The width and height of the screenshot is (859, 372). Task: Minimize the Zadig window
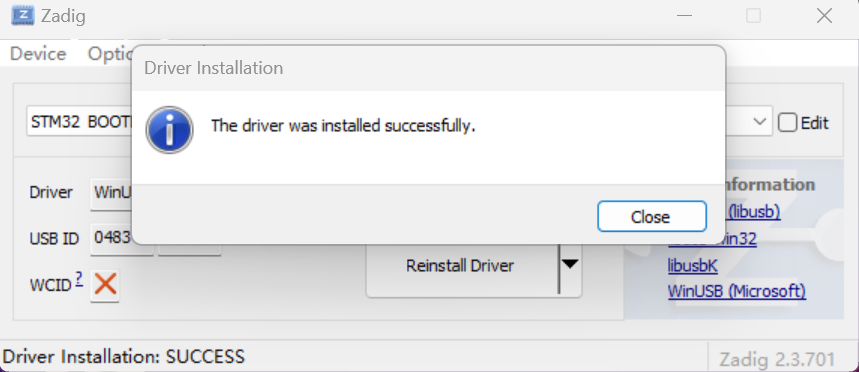coord(684,16)
